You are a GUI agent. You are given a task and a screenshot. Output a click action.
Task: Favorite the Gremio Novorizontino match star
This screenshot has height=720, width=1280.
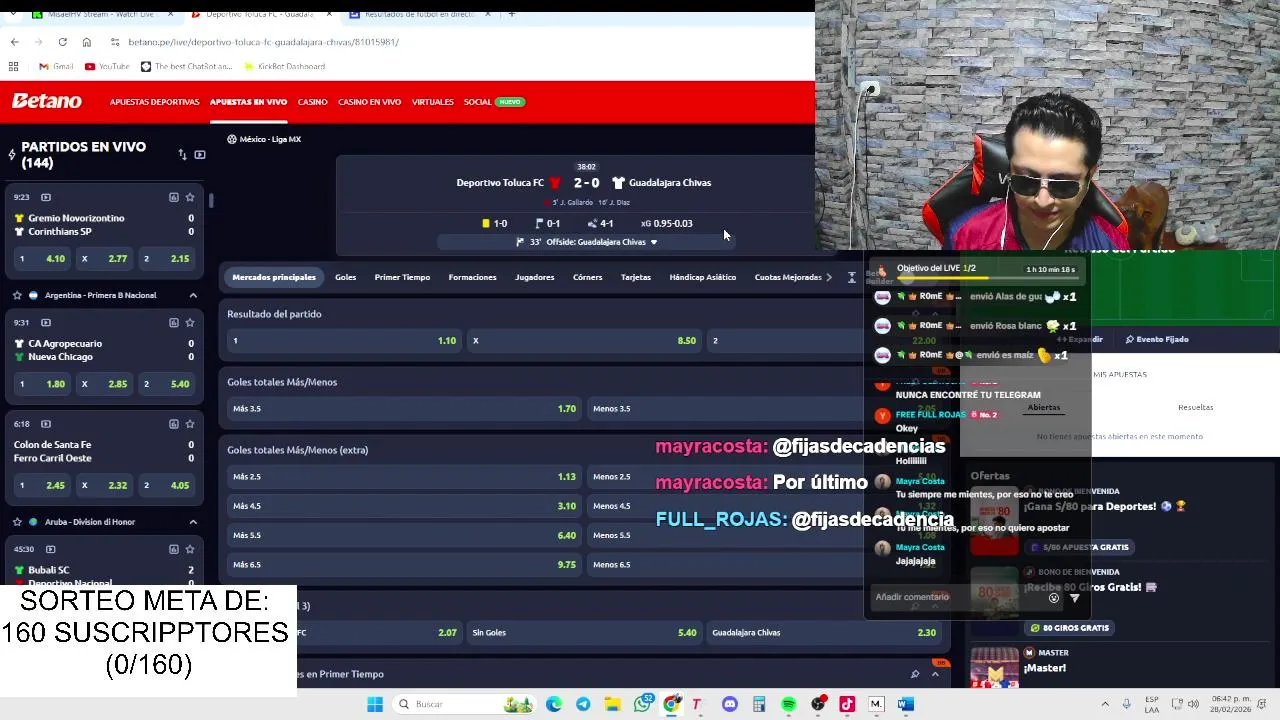(190, 197)
